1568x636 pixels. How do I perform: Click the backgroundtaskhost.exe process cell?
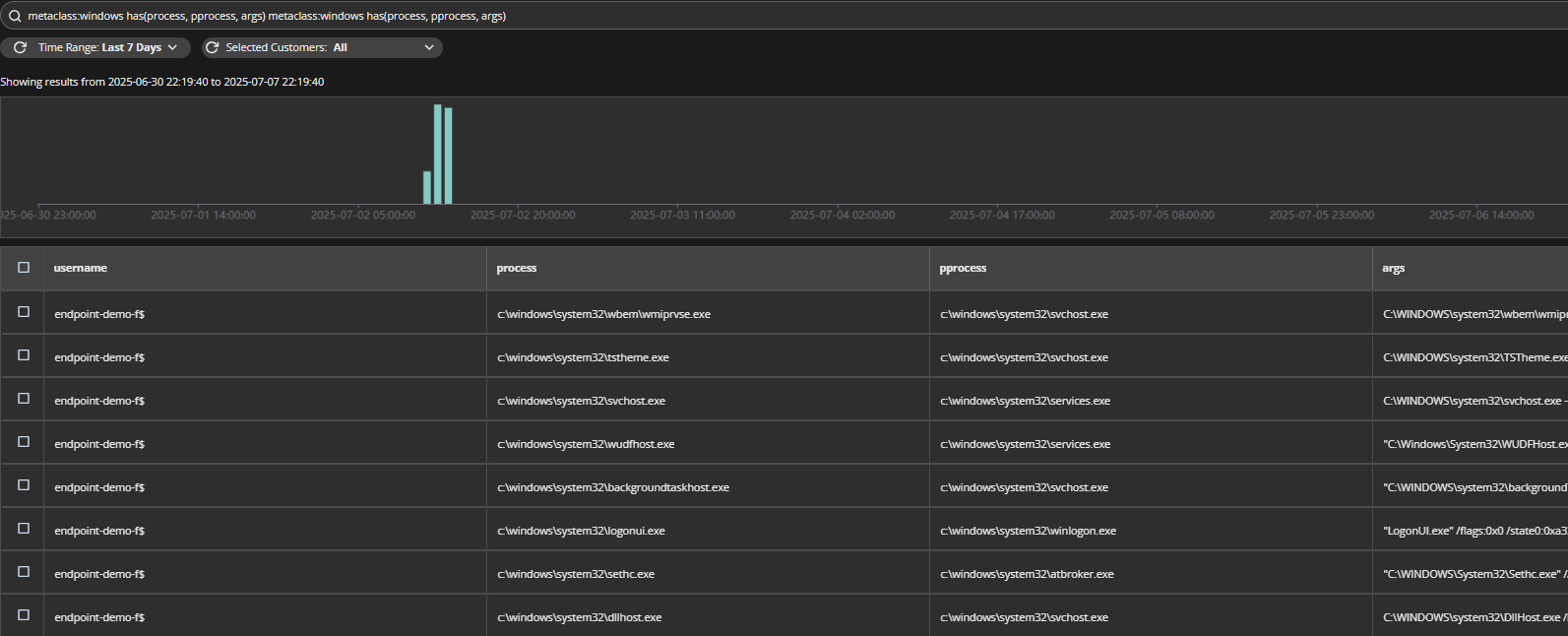pyautogui.click(x=708, y=487)
